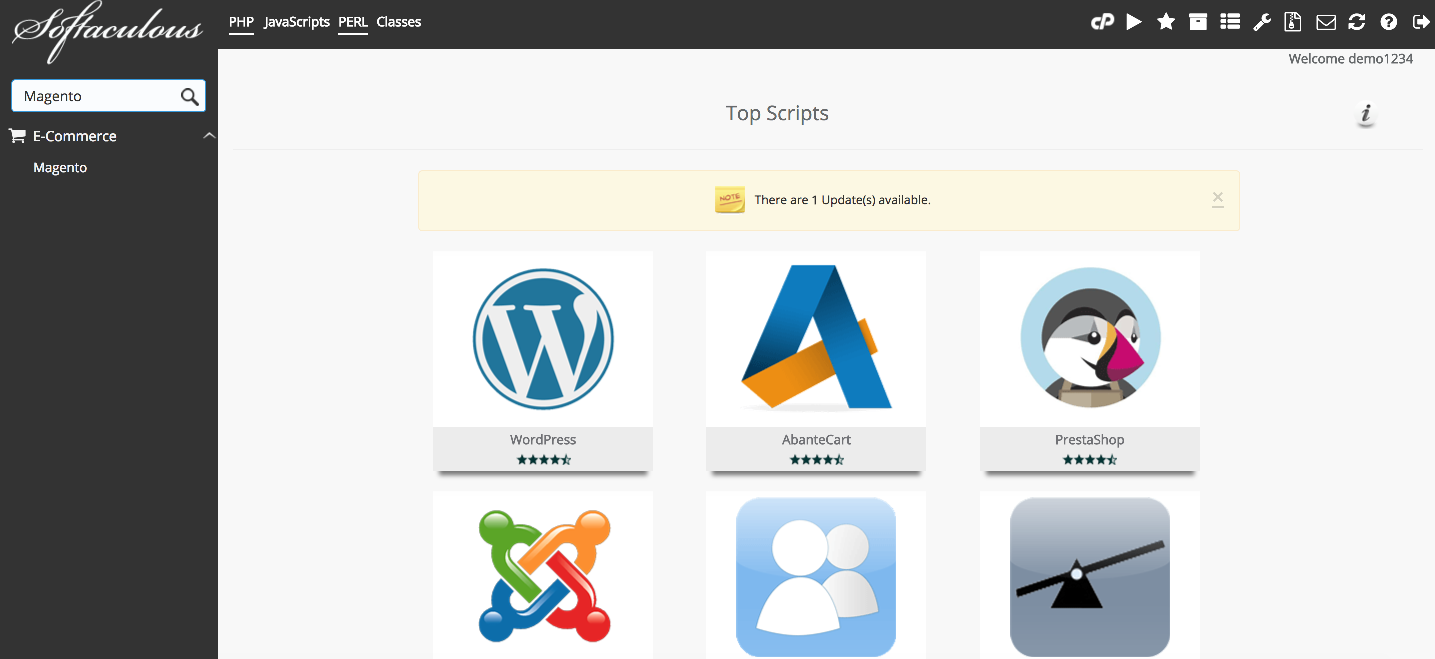Open ratings via star icon

1166,22
